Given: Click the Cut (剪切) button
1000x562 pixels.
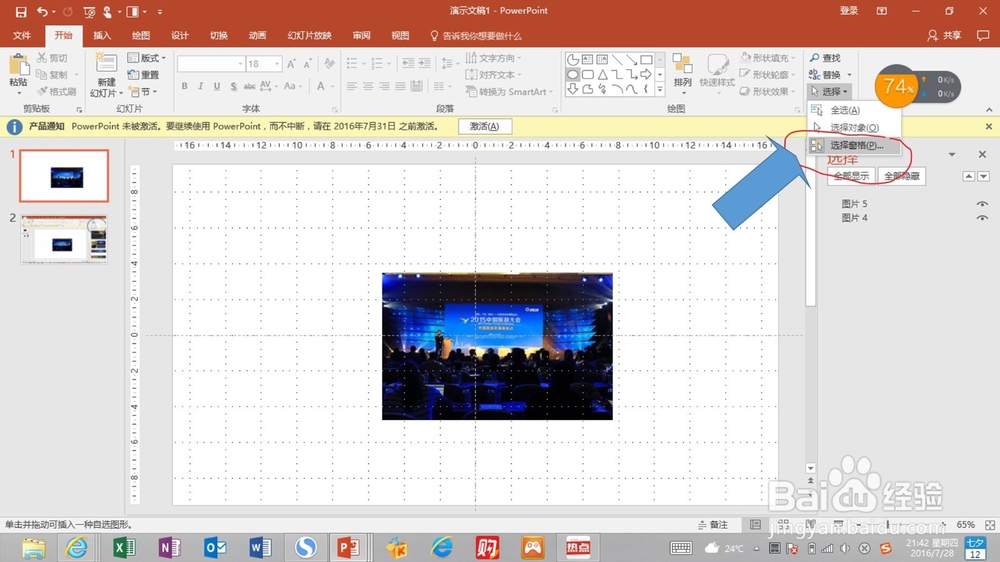Looking at the screenshot, I should (52, 58).
